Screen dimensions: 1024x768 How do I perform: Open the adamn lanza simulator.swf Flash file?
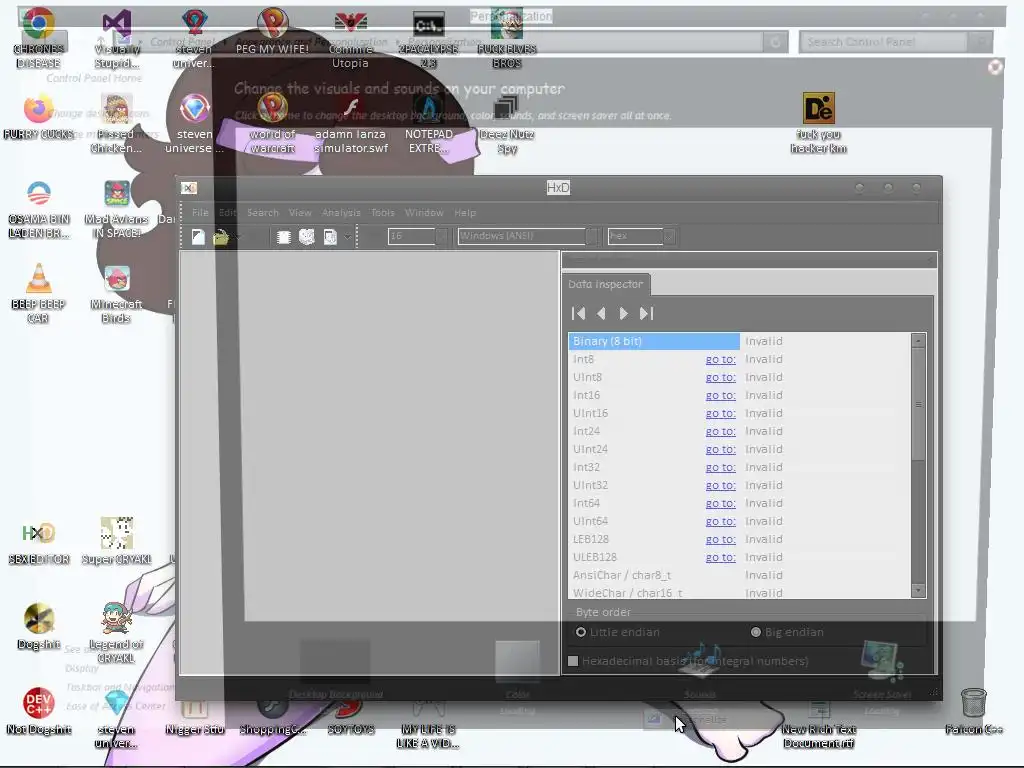351,123
